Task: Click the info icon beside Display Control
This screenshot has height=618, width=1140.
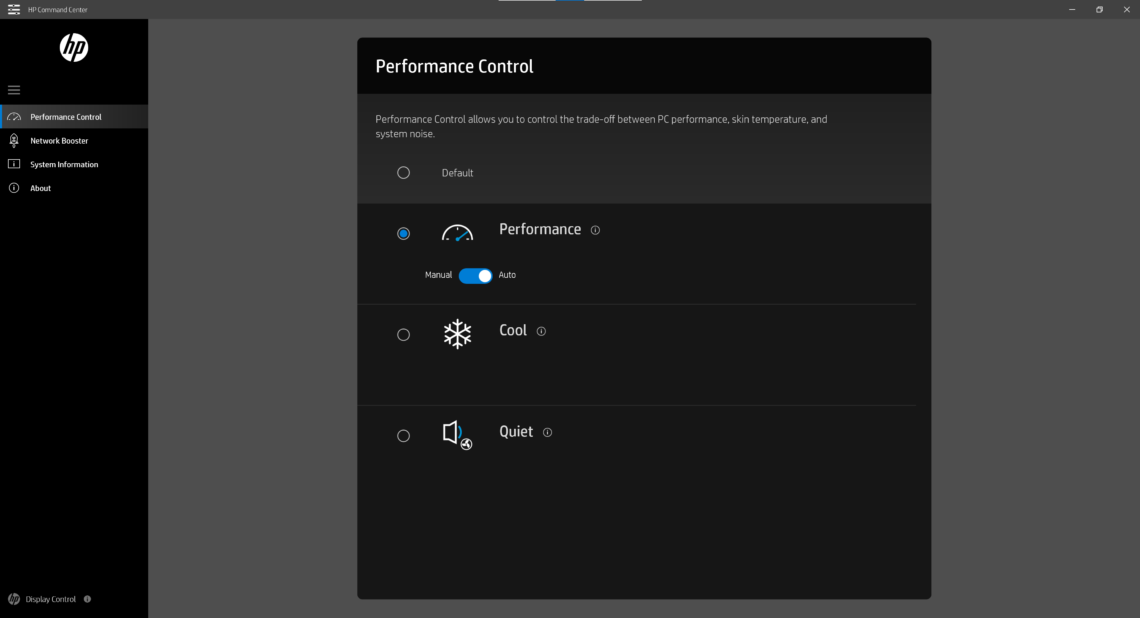Action: (87, 599)
